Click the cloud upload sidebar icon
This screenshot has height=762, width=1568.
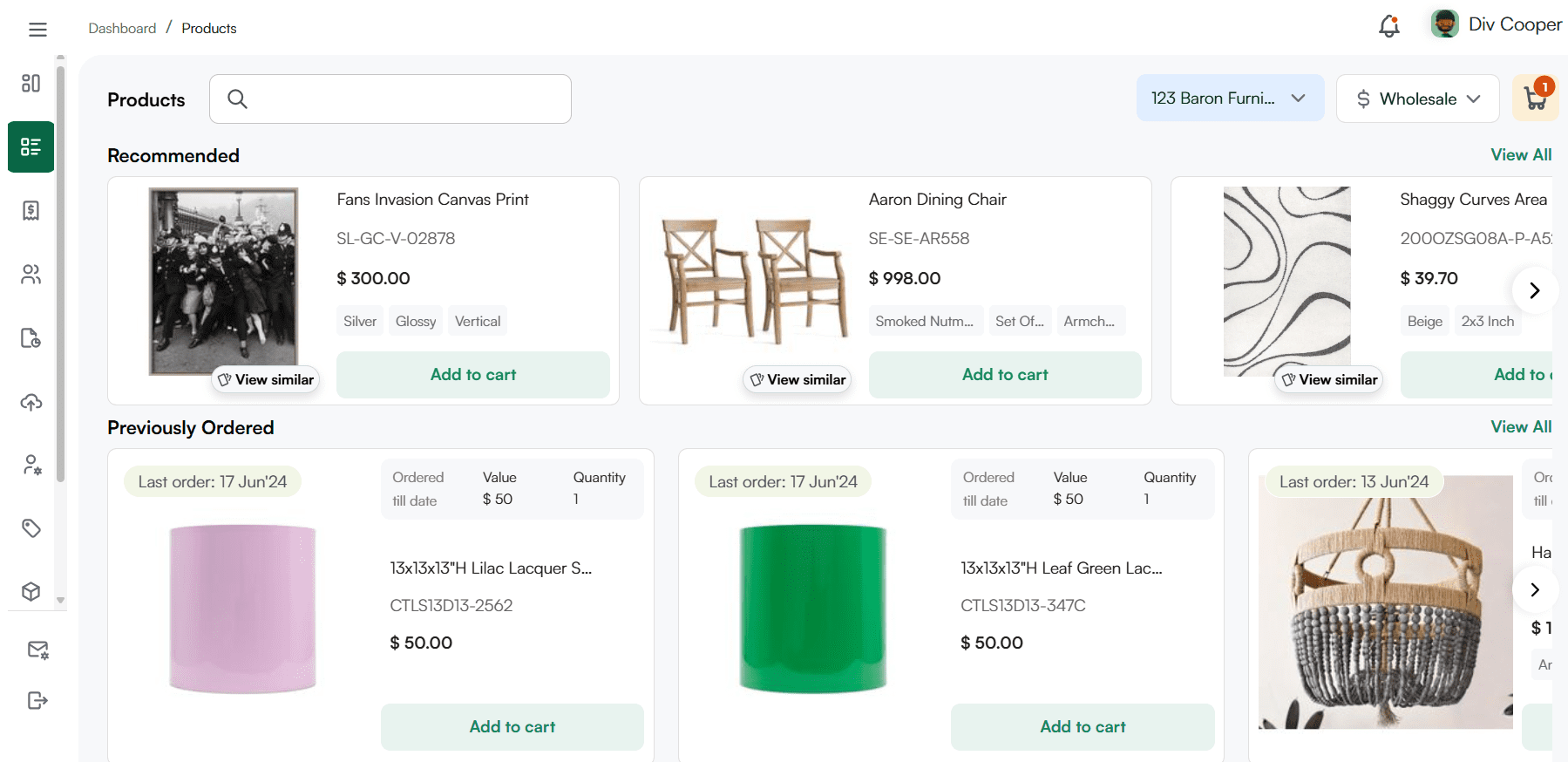pos(31,402)
